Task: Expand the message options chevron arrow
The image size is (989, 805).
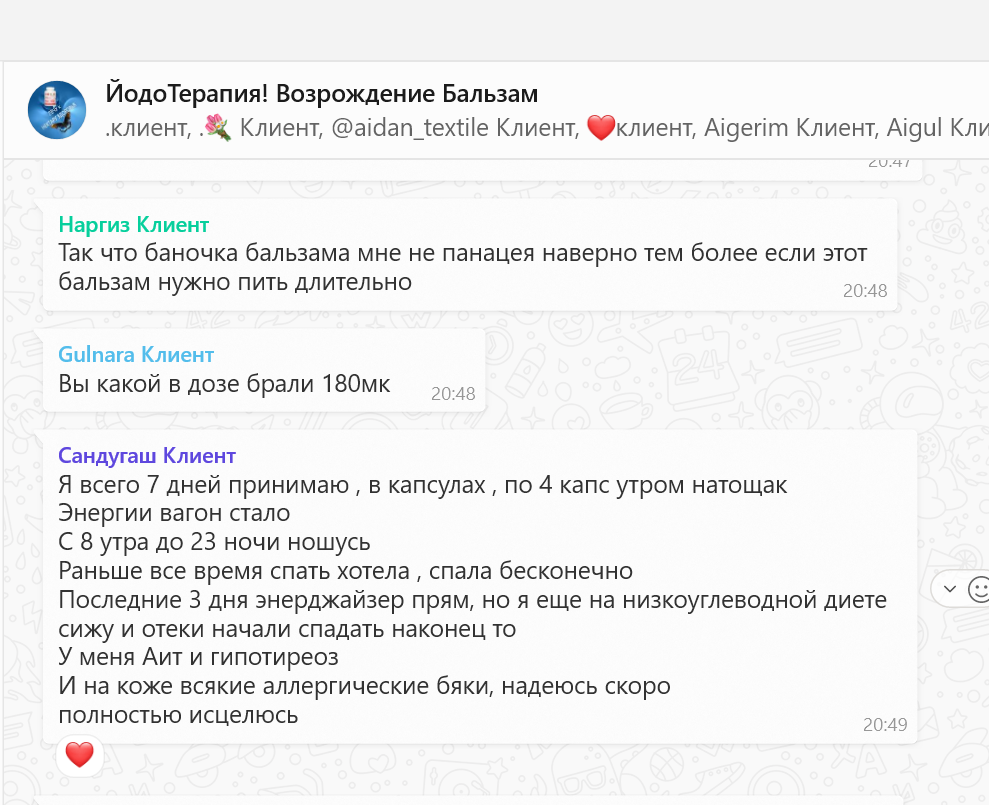Action: tap(950, 589)
